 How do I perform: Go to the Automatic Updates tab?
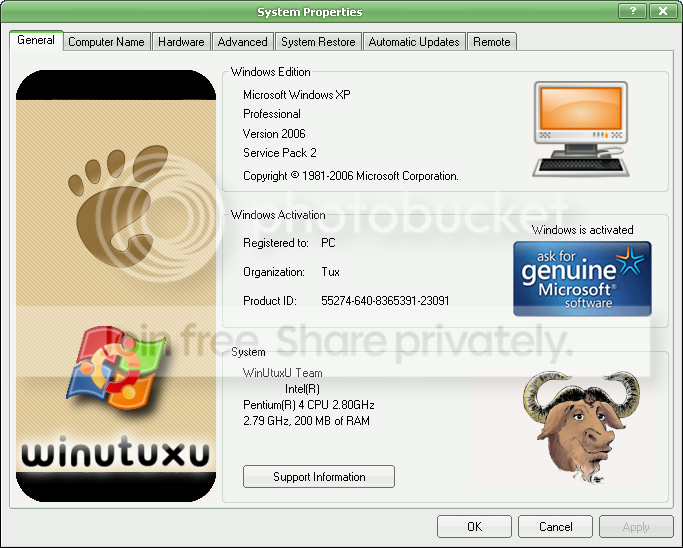(414, 42)
